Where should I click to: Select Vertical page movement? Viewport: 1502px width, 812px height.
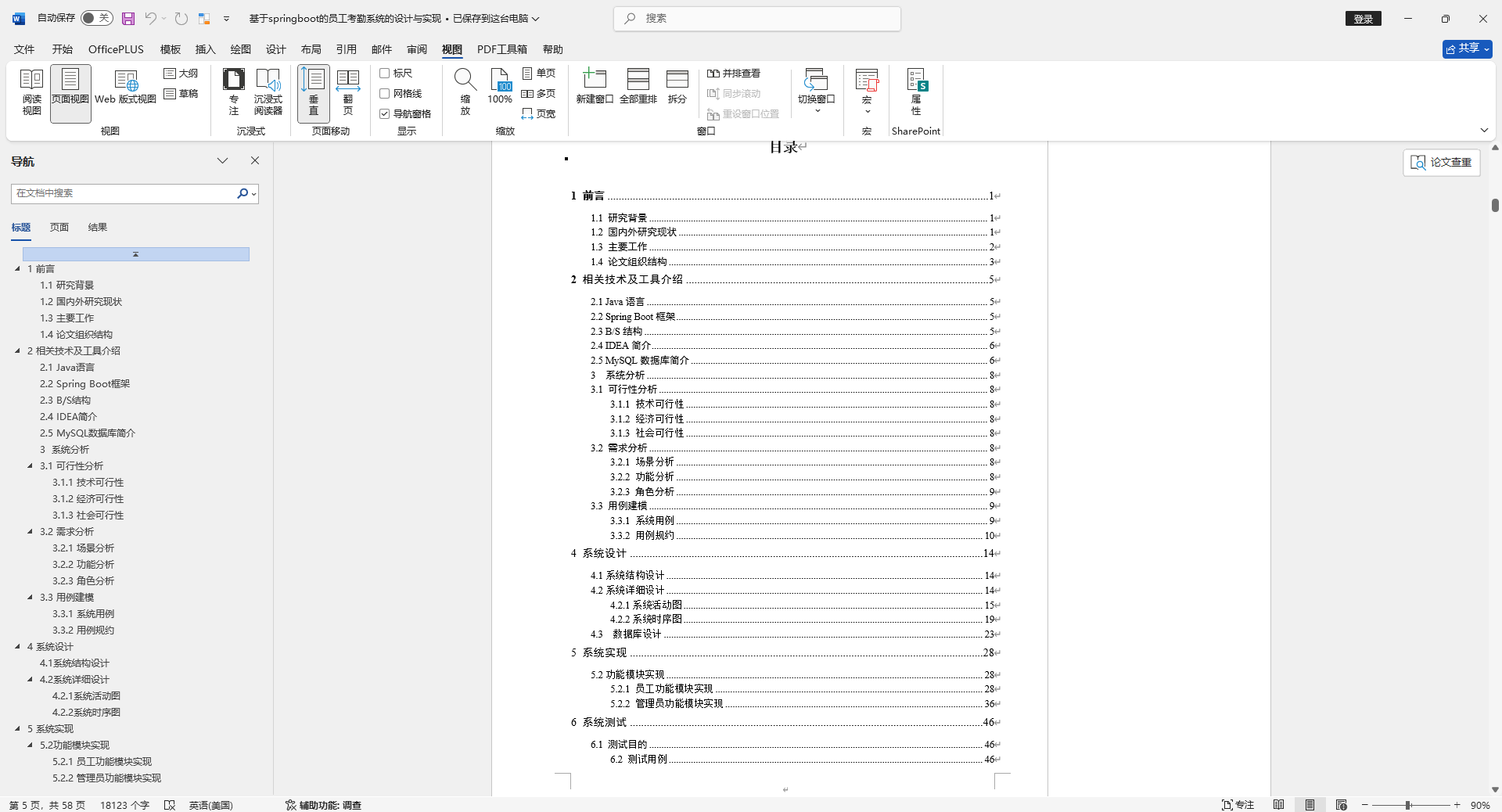click(x=314, y=93)
